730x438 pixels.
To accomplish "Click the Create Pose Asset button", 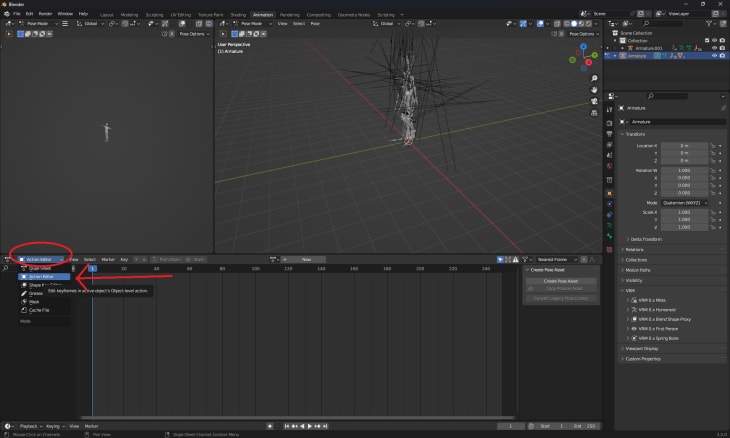I will pos(561,281).
